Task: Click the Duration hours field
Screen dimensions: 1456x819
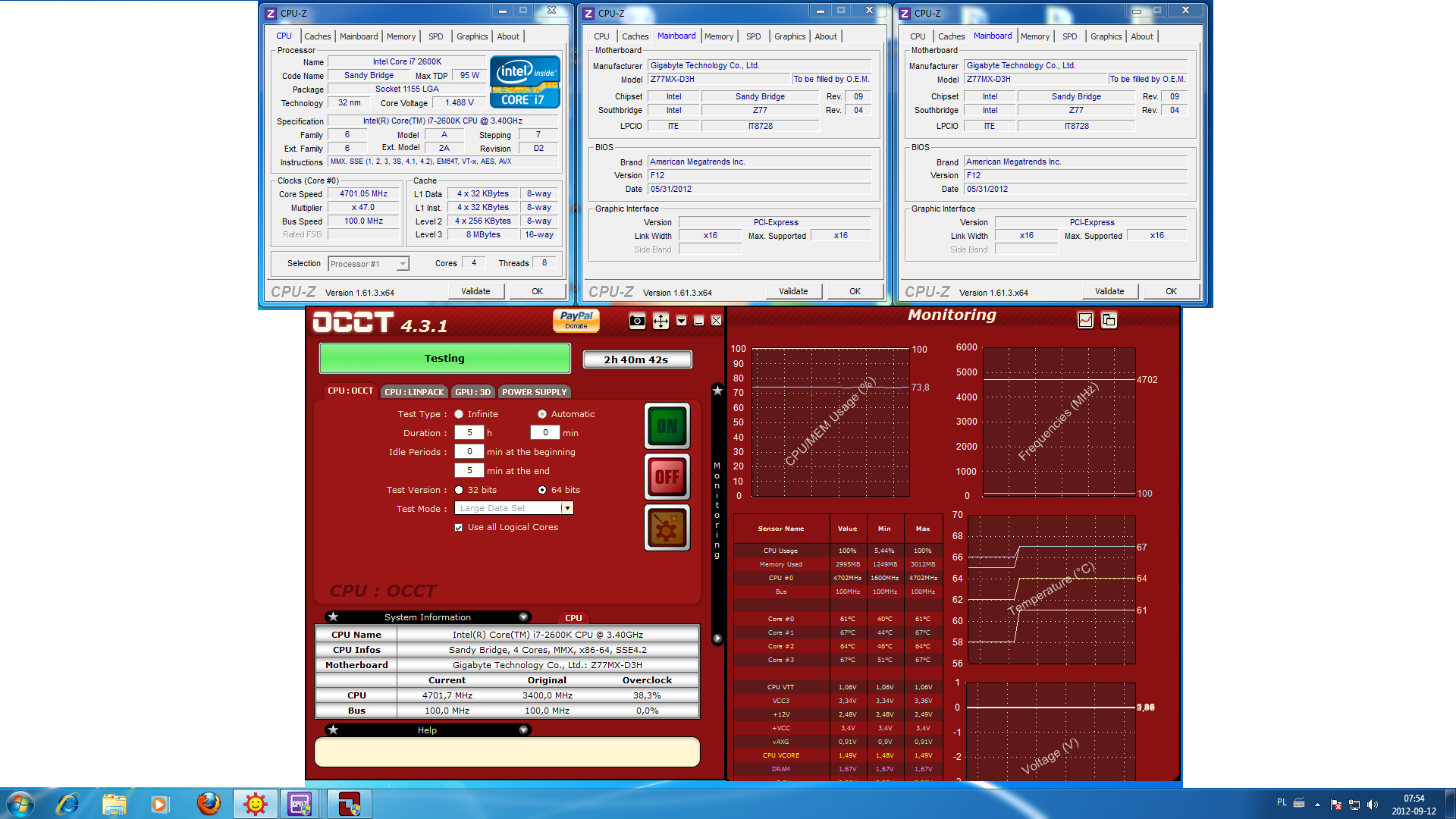Action: 469,432
